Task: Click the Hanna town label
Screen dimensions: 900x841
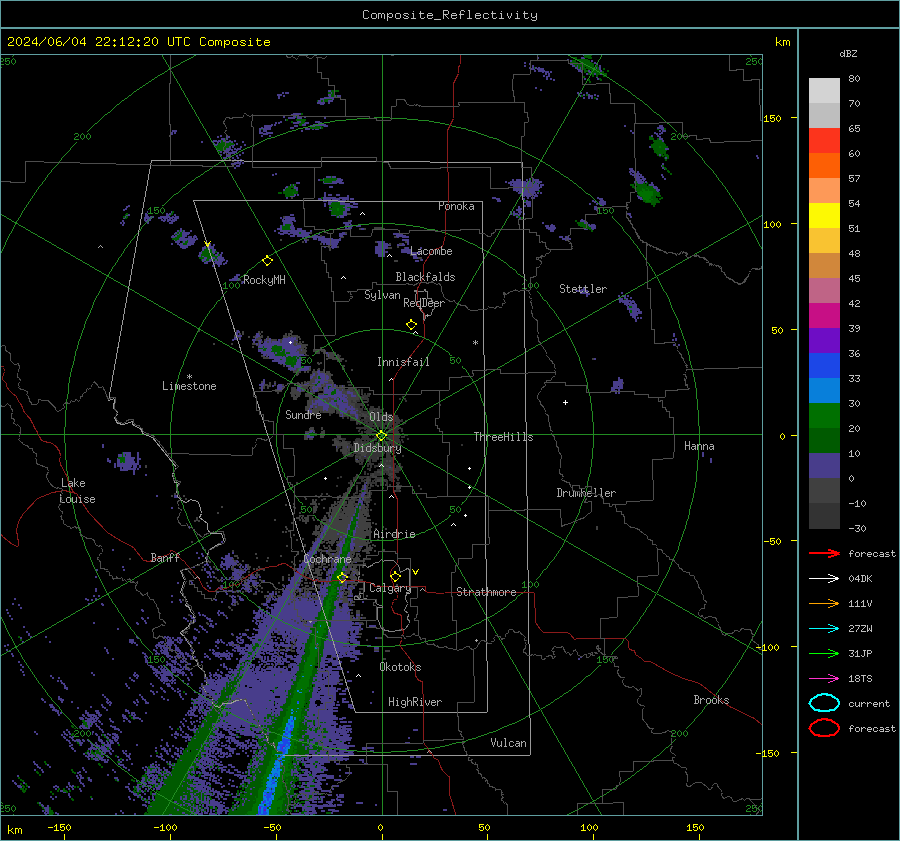Action: point(699,446)
